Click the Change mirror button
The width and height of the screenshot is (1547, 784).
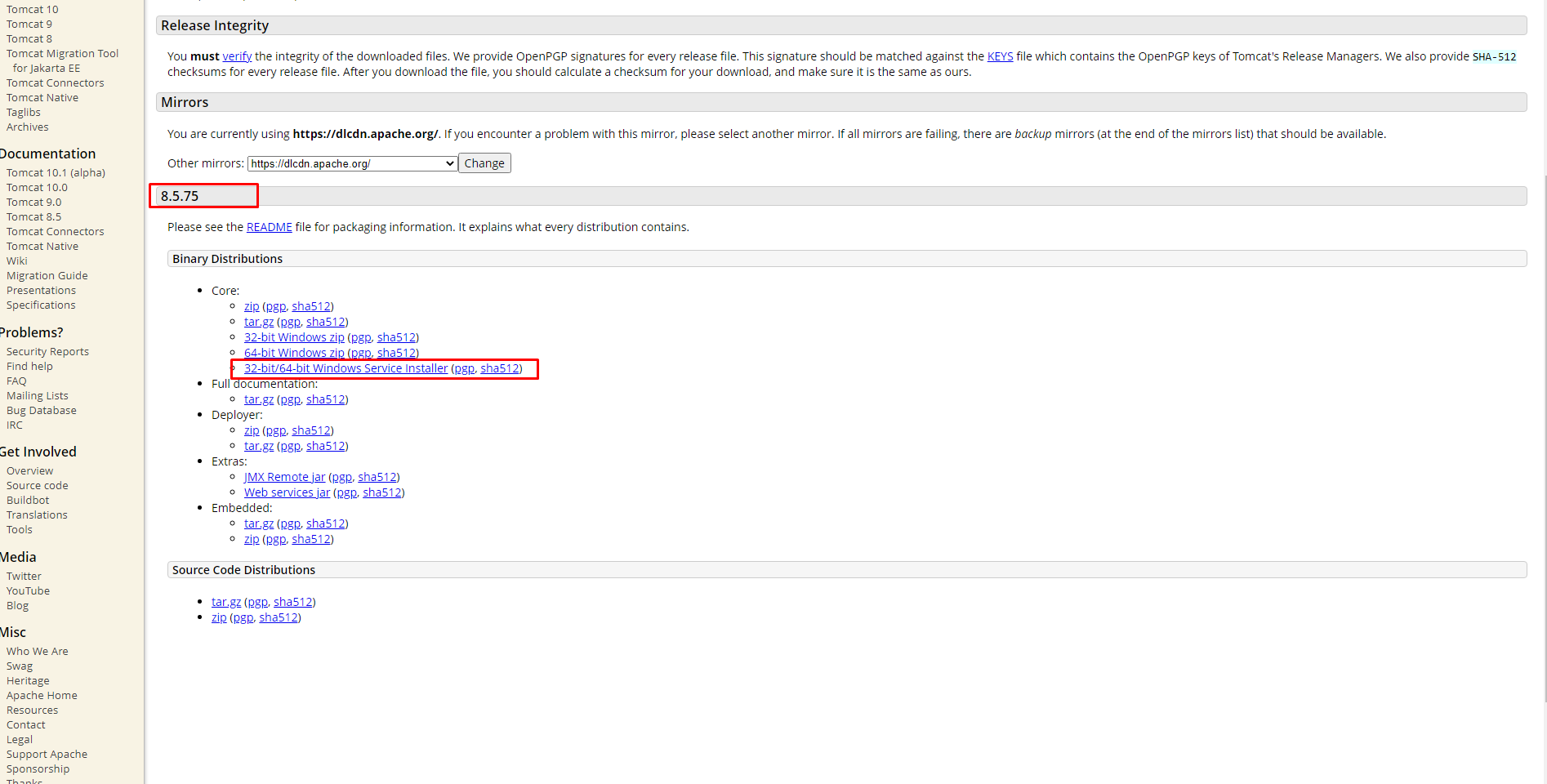coord(484,163)
